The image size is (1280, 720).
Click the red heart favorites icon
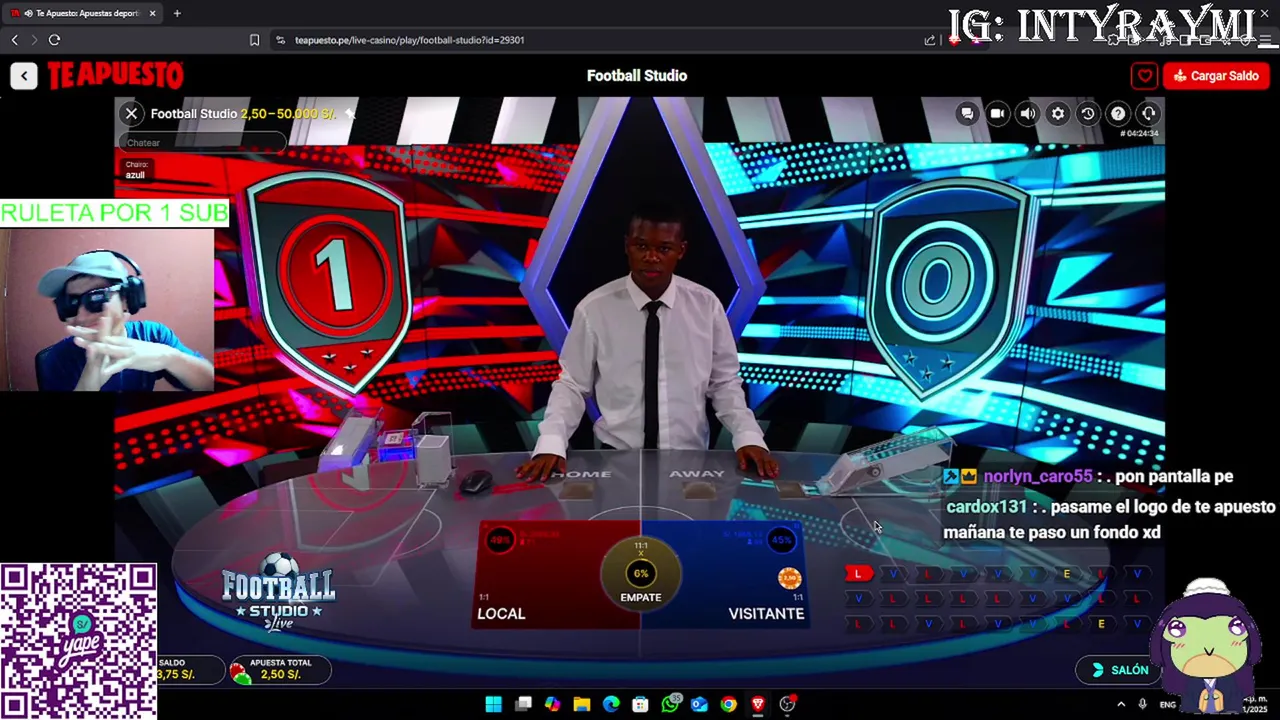[x=1144, y=76]
